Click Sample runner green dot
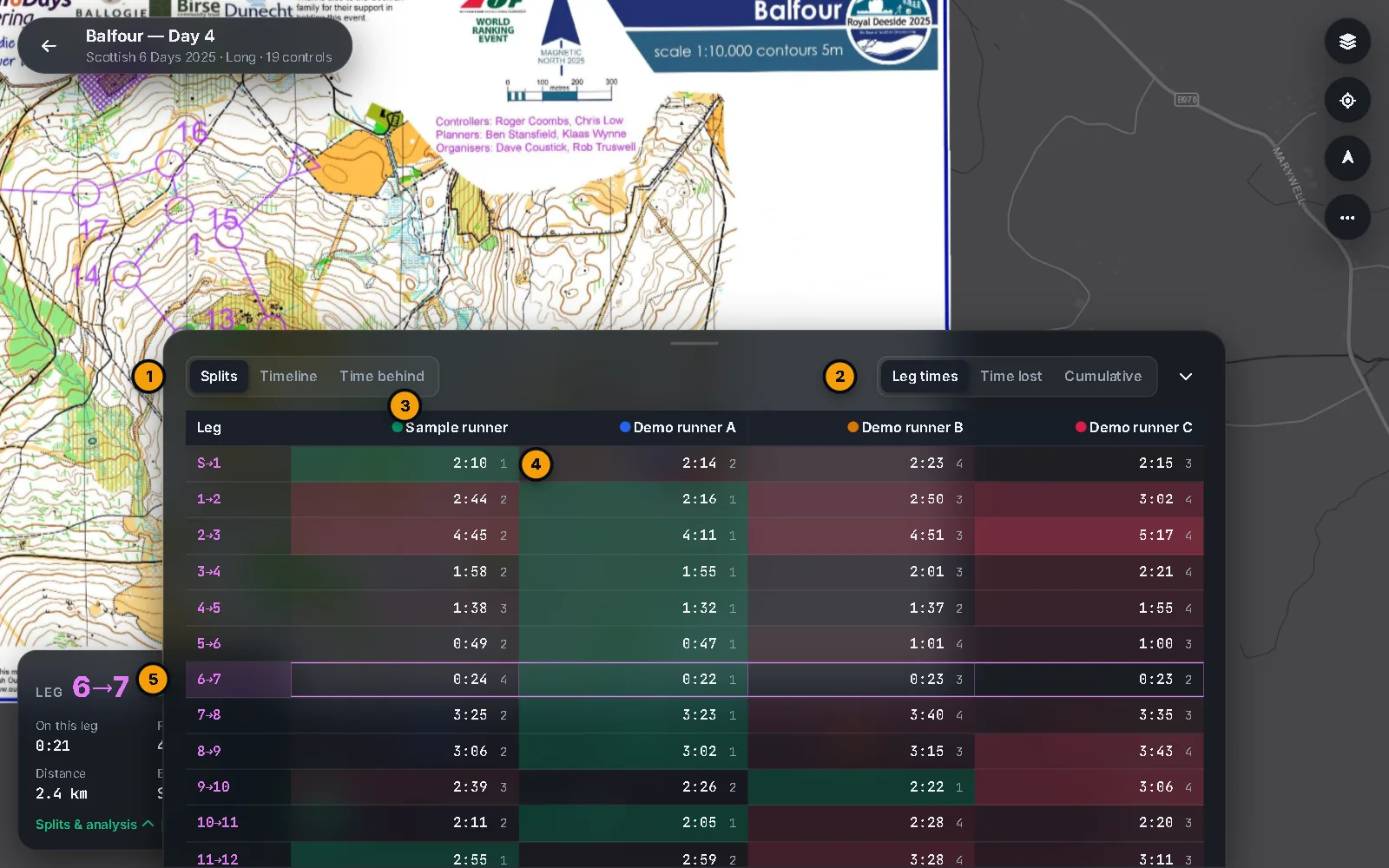 [x=397, y=427]
